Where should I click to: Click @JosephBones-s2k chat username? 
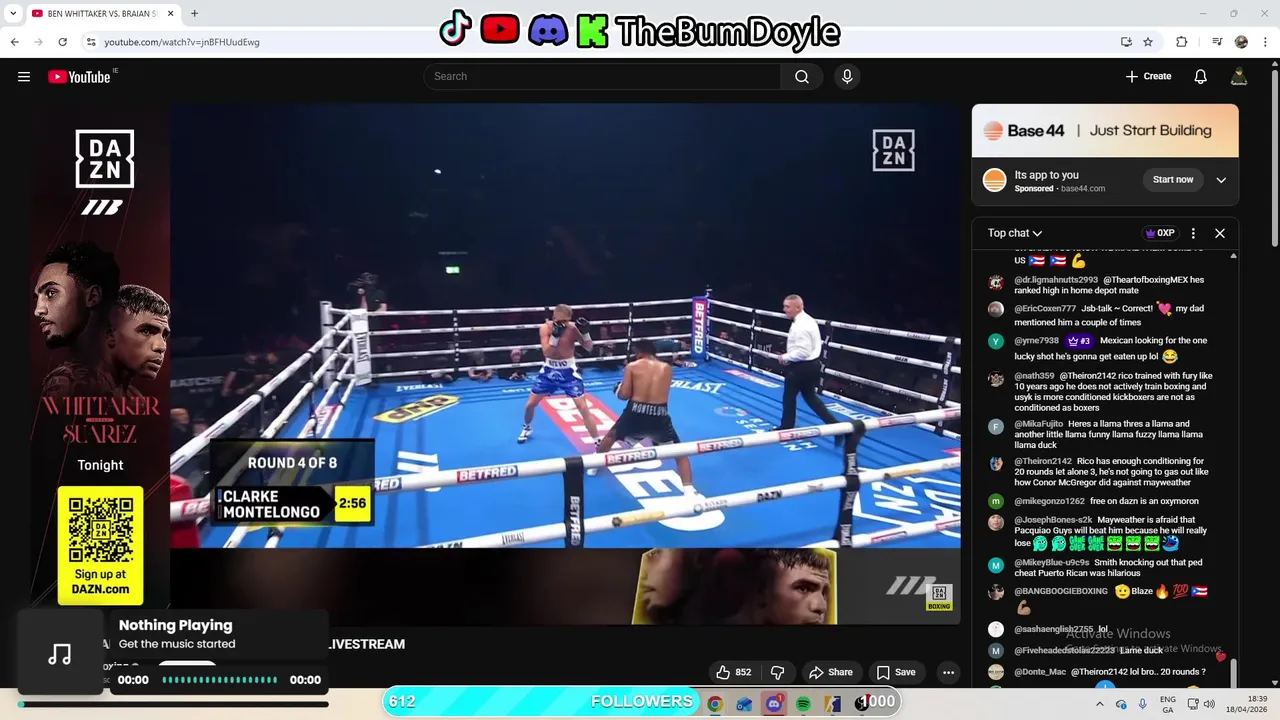tap(1053, 520)
